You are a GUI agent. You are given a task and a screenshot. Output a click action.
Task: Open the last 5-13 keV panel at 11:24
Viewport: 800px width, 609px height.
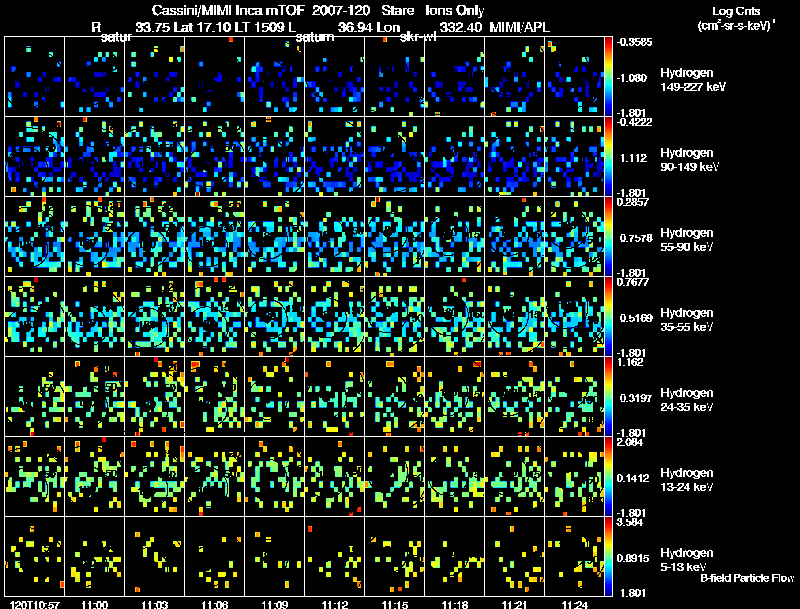(x=574, y=556)
